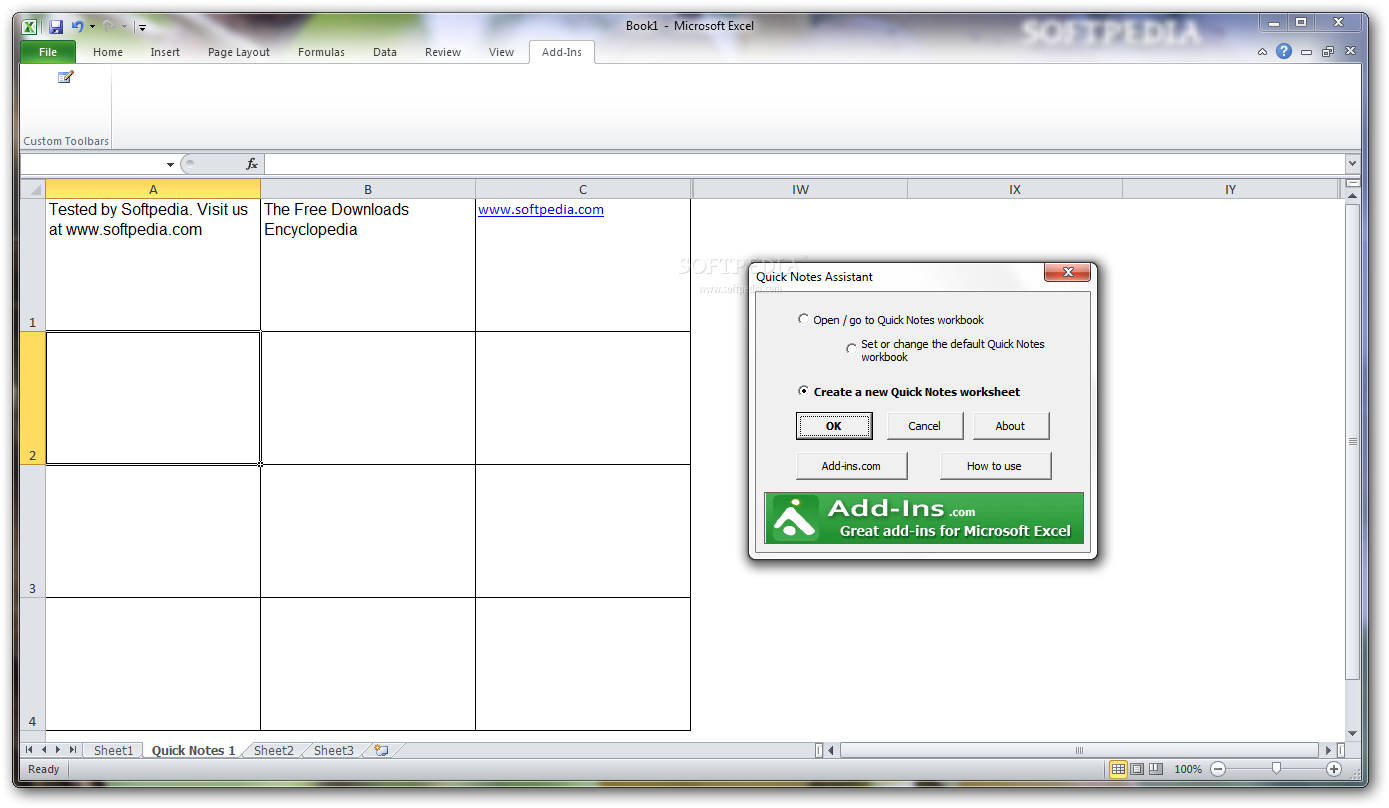Select column A header

153,189
